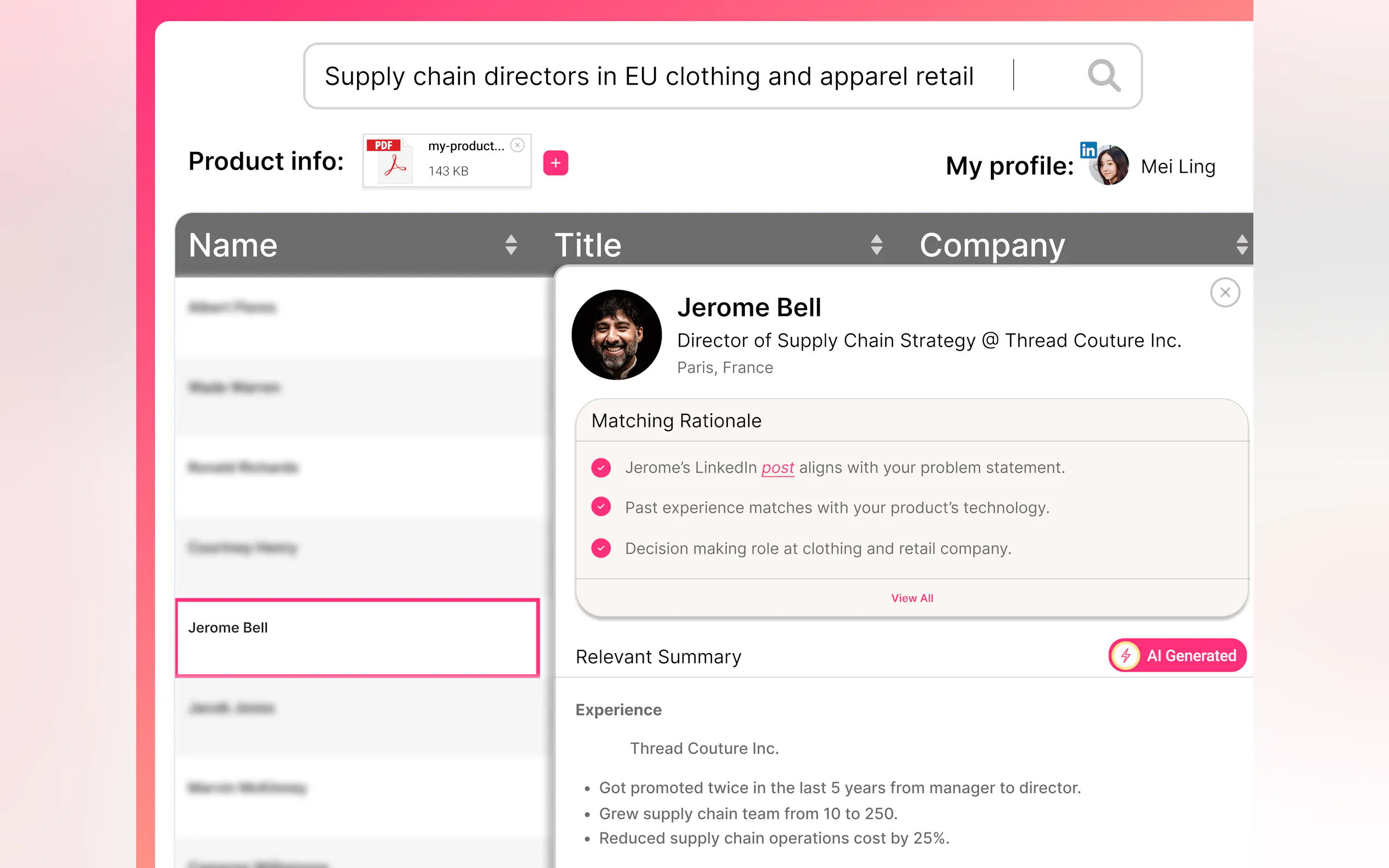Screen dimensions: 1389x868
Task: Click View All matching rationale
Action: pyautogui.click(x=912, y=598)
